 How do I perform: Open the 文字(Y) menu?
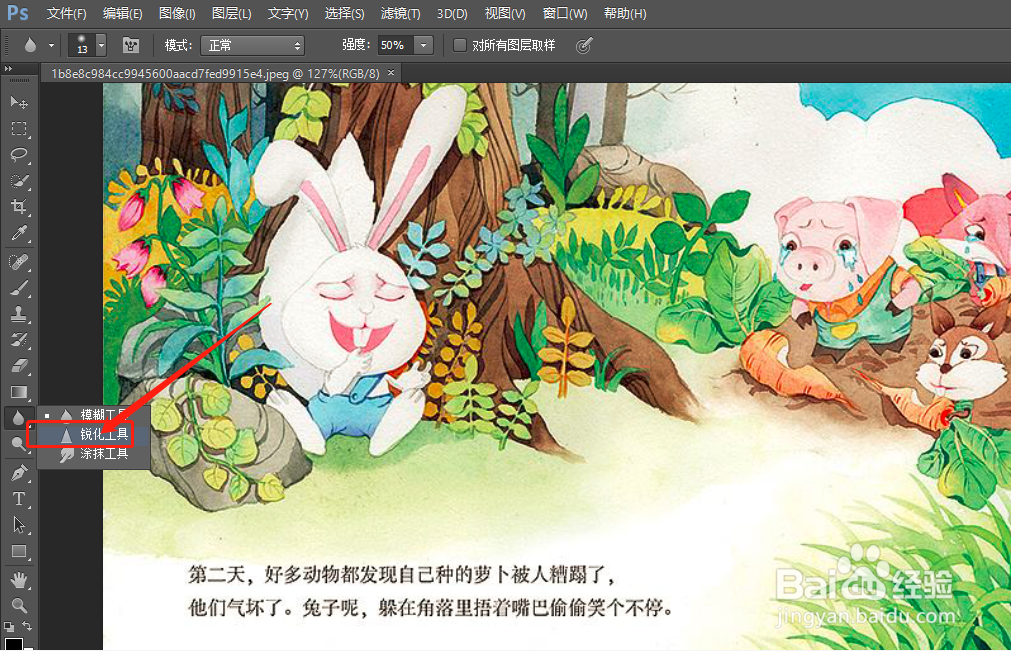coord(288,13)
